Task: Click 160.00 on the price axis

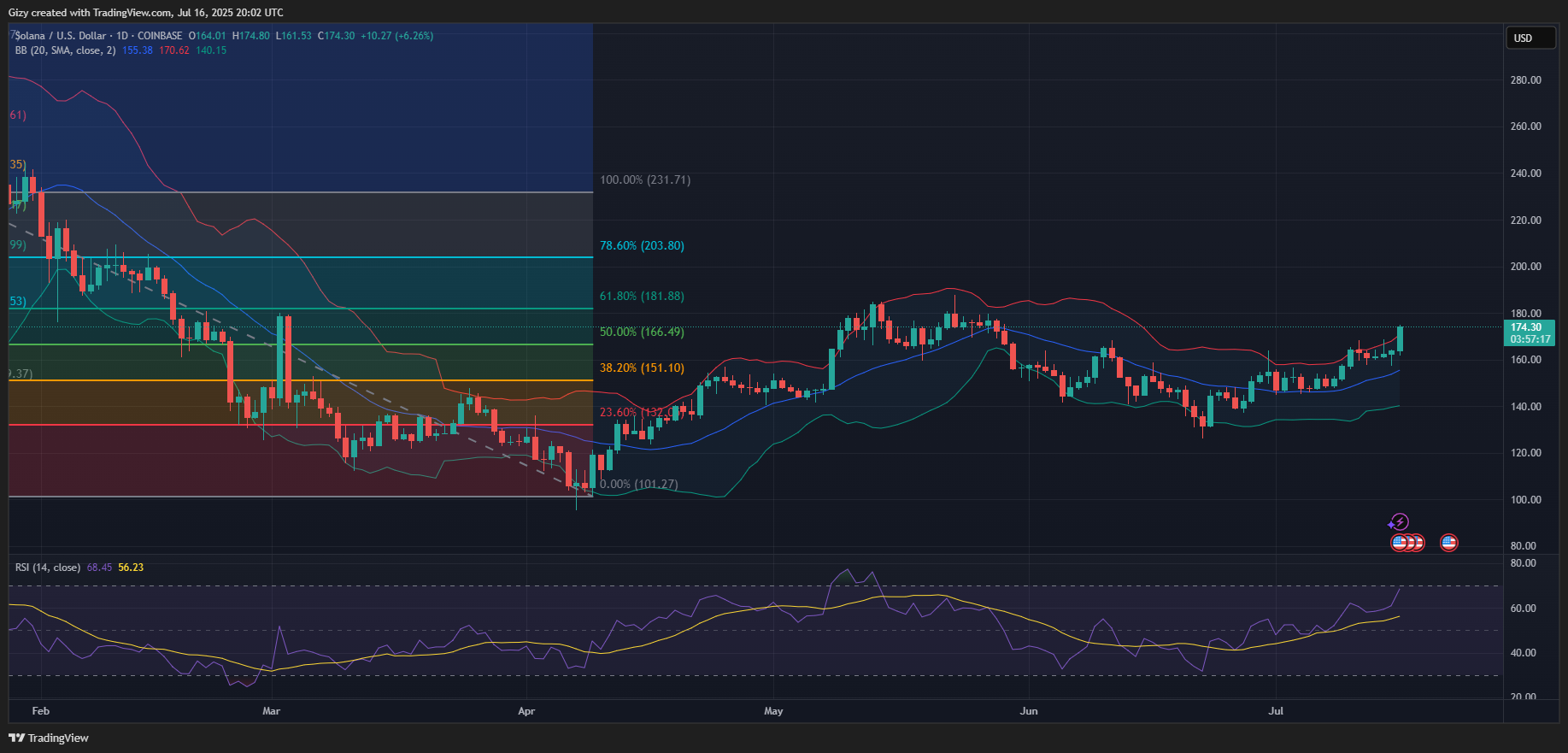Action: 1526,360
